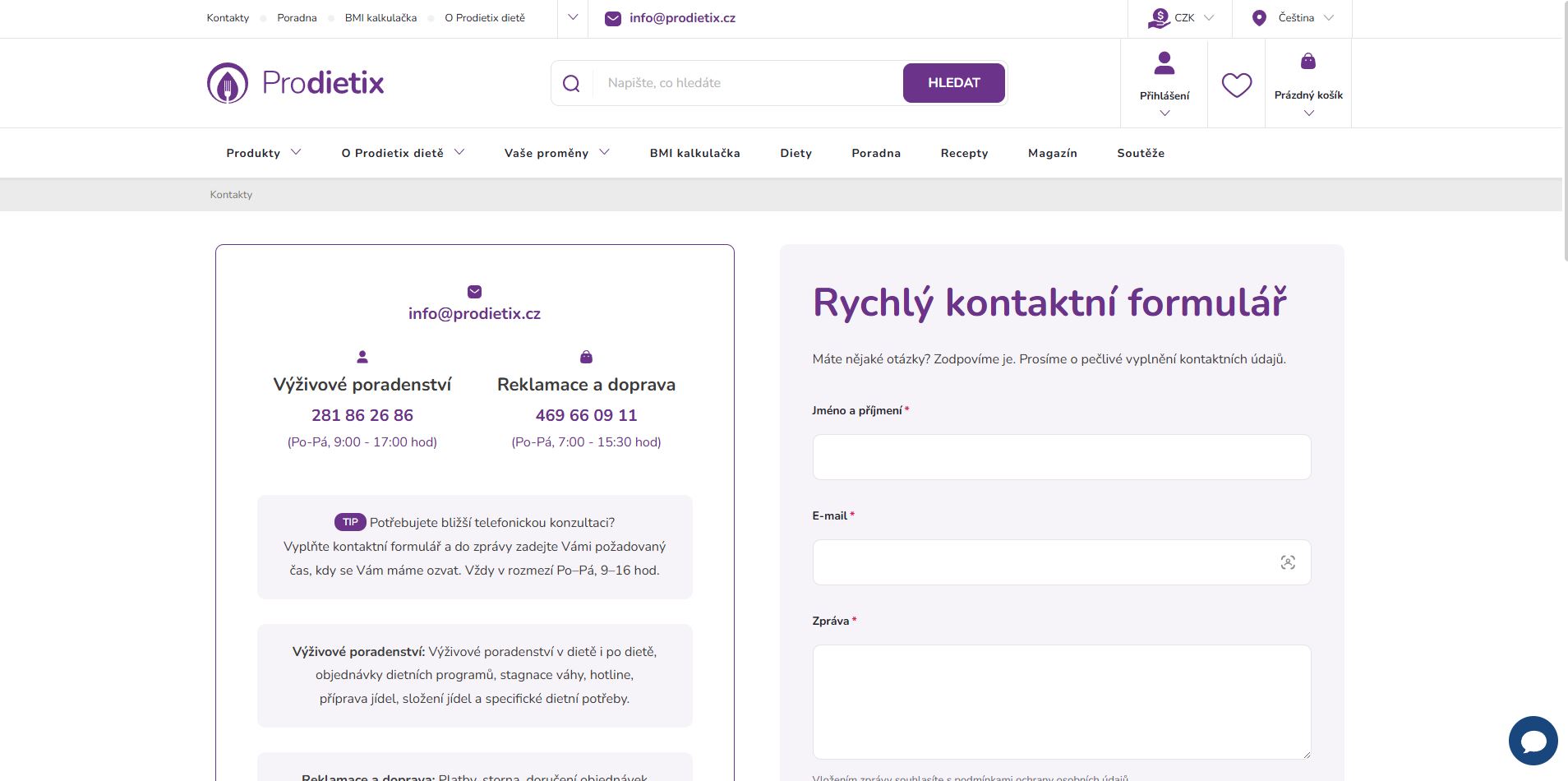Click bag icon above Reklamace a doprava

coord(586,357)
